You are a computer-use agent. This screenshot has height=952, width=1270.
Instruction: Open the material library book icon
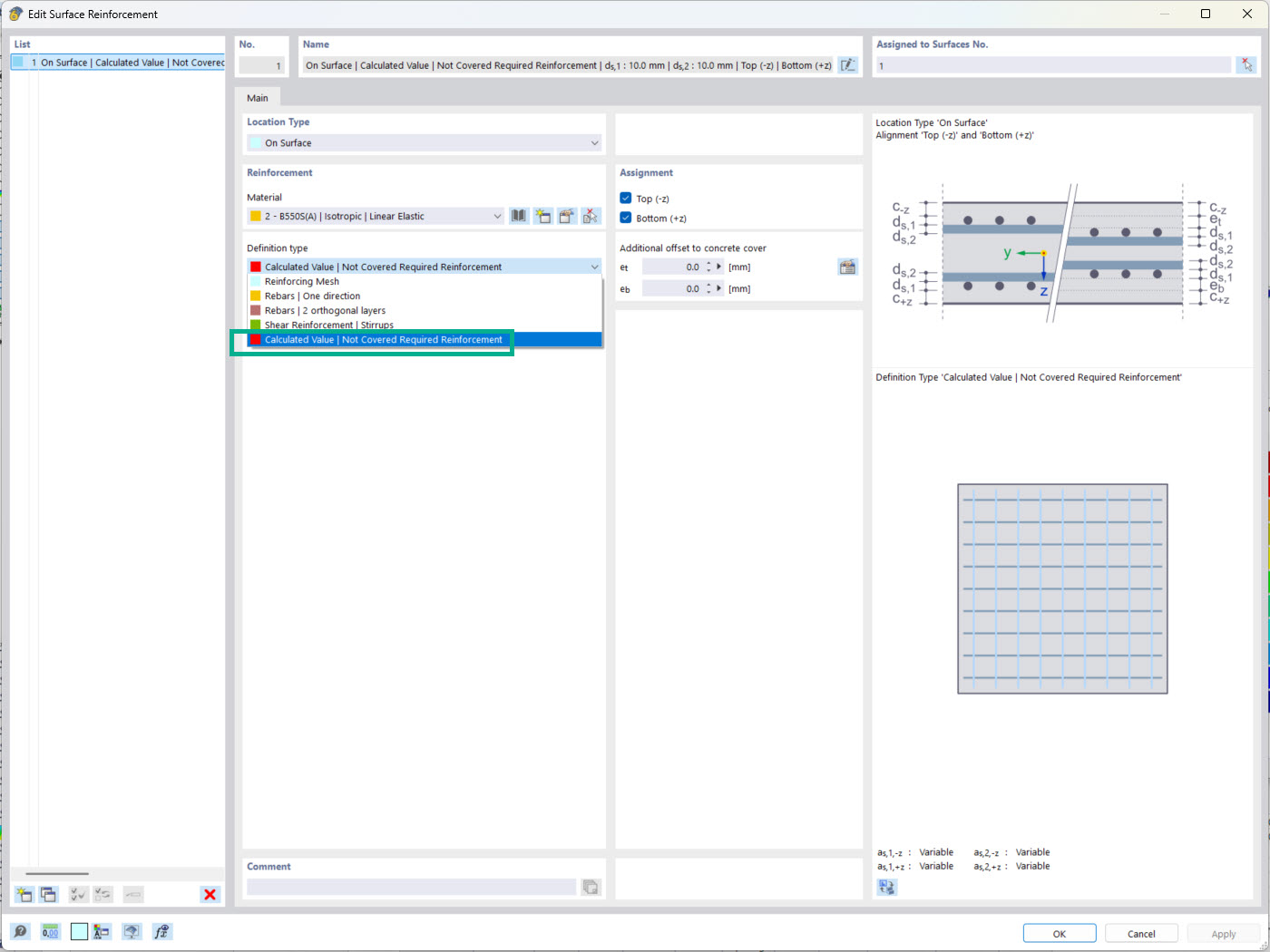(518, 216)
